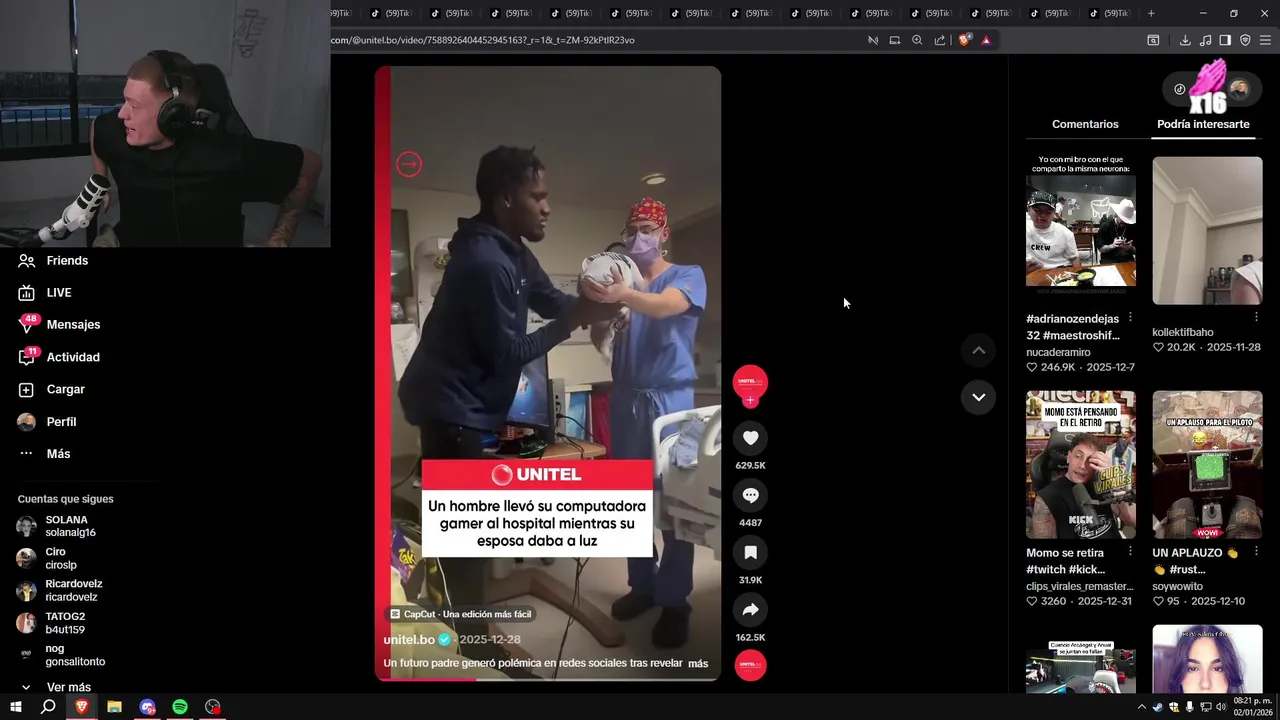Open clips_virales_remaster user profile
Viewport: 1280px width, 720px height.
(1079, 586)
